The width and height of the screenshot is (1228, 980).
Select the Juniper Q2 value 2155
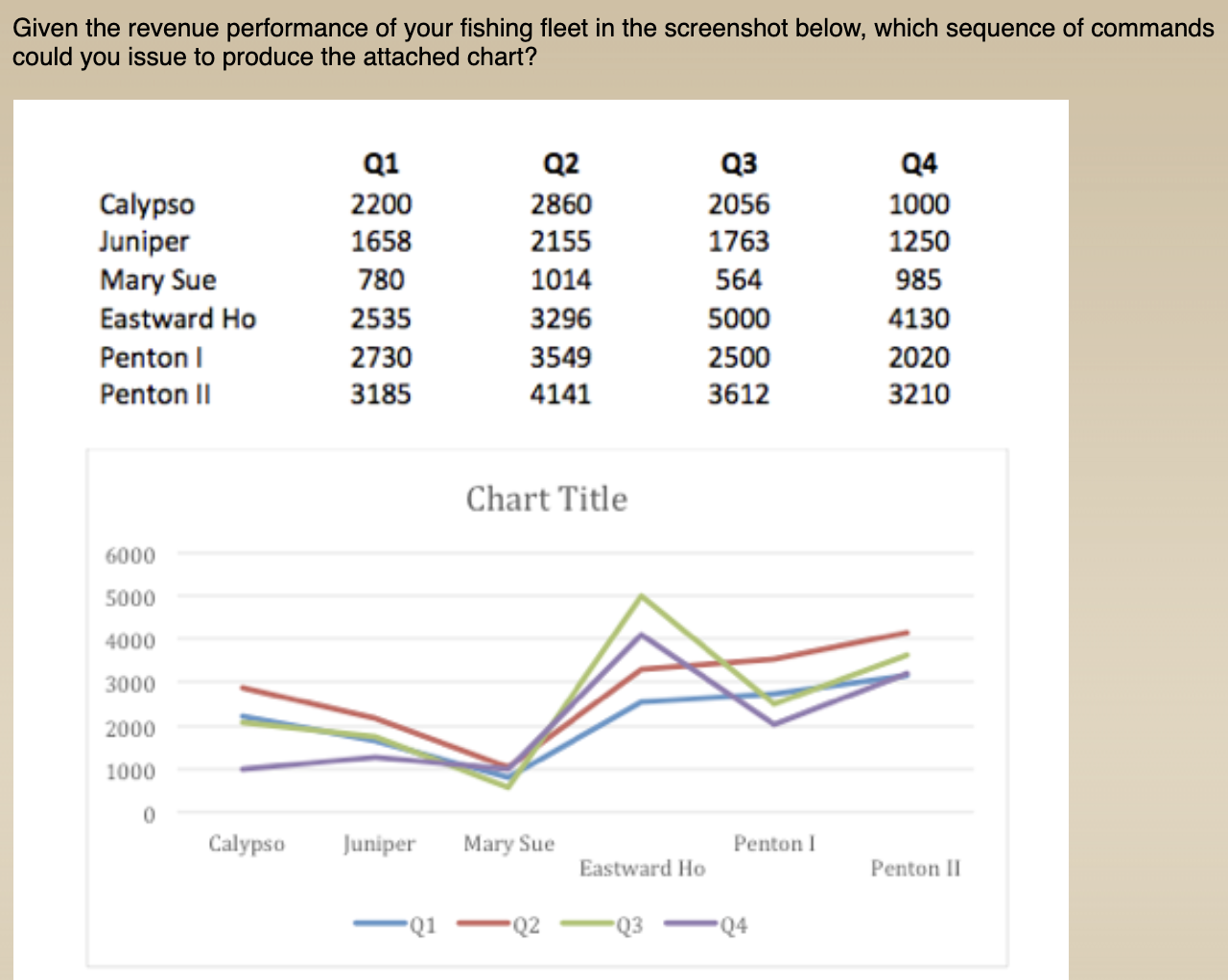point(561,242)
